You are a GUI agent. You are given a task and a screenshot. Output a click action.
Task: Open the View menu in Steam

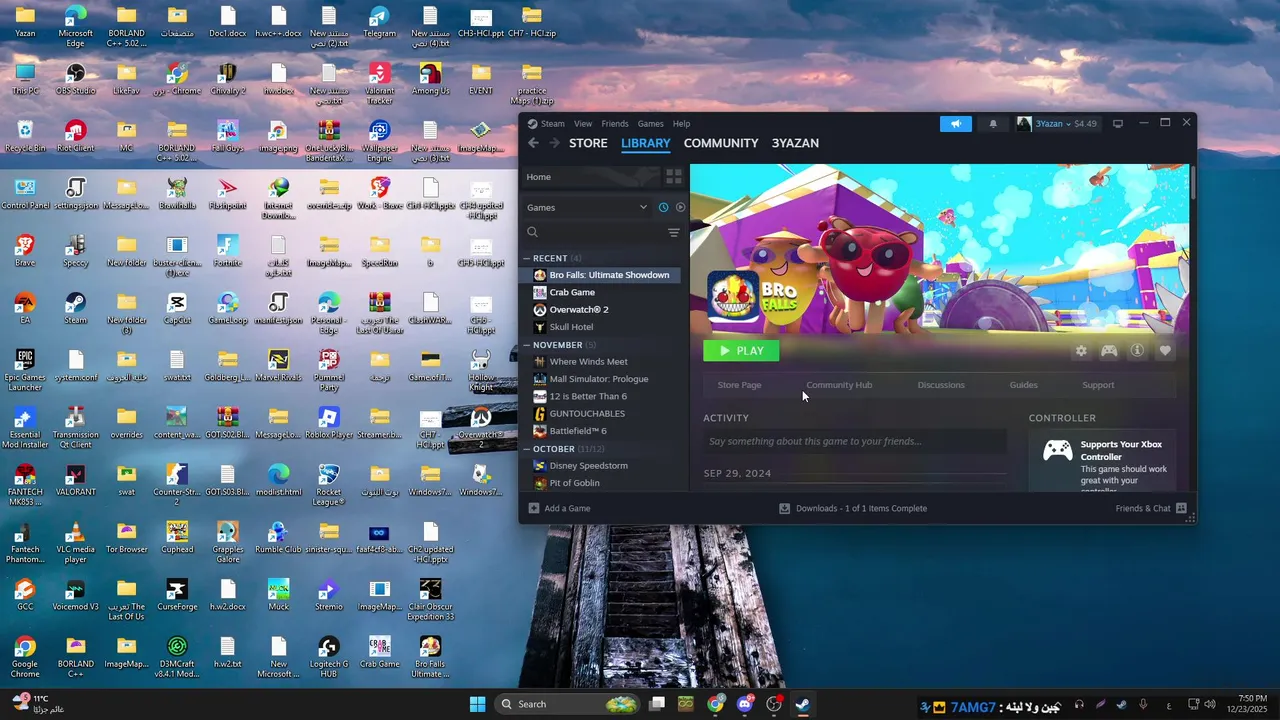pyautogui.click(x=583, y=124)
